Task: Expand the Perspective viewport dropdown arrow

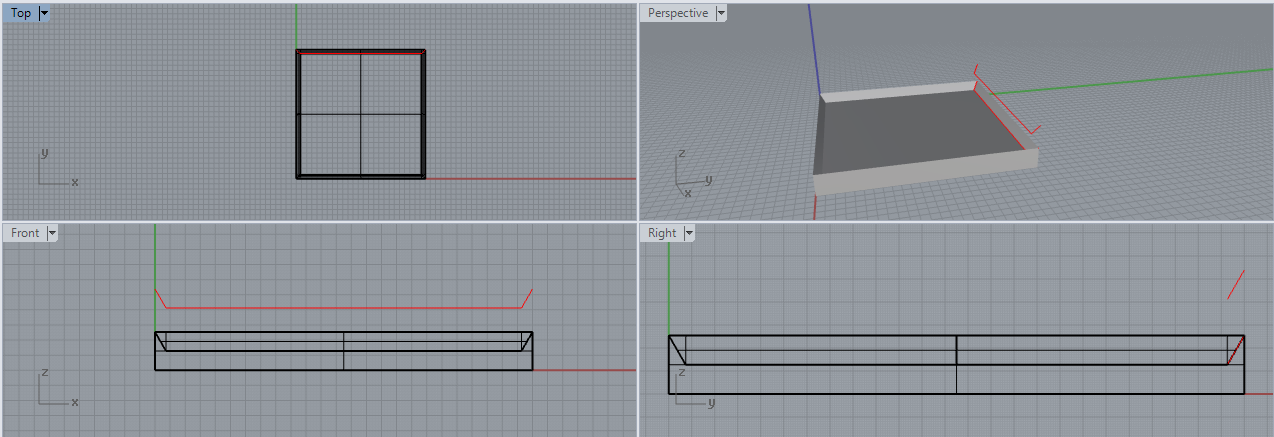Action: click(721, 13)
